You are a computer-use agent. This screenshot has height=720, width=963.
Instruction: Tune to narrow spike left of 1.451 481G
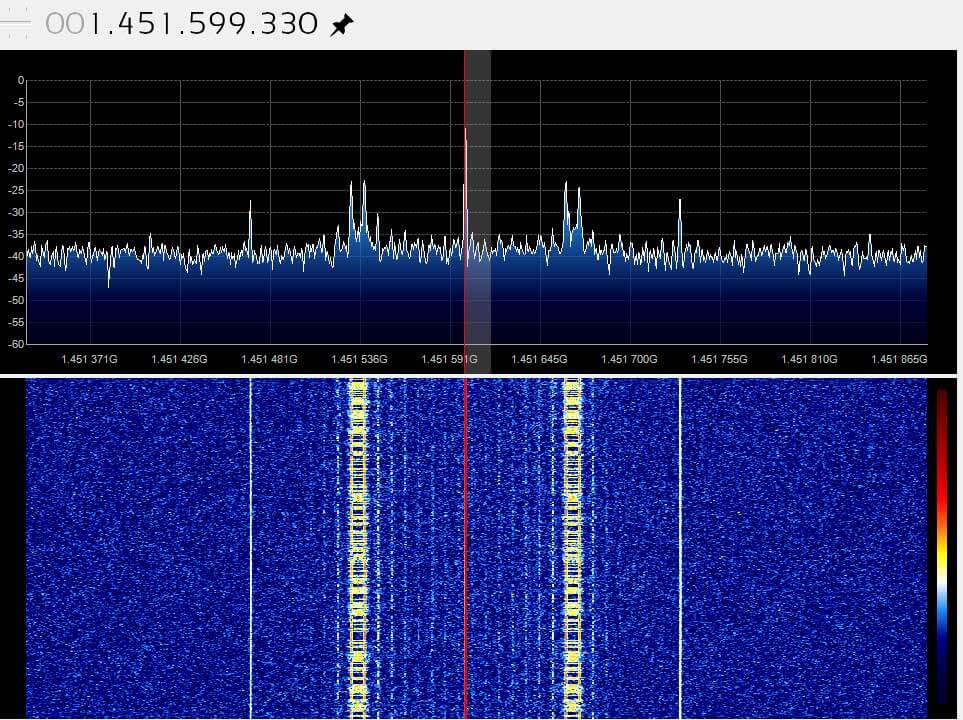tap(250, 227)
